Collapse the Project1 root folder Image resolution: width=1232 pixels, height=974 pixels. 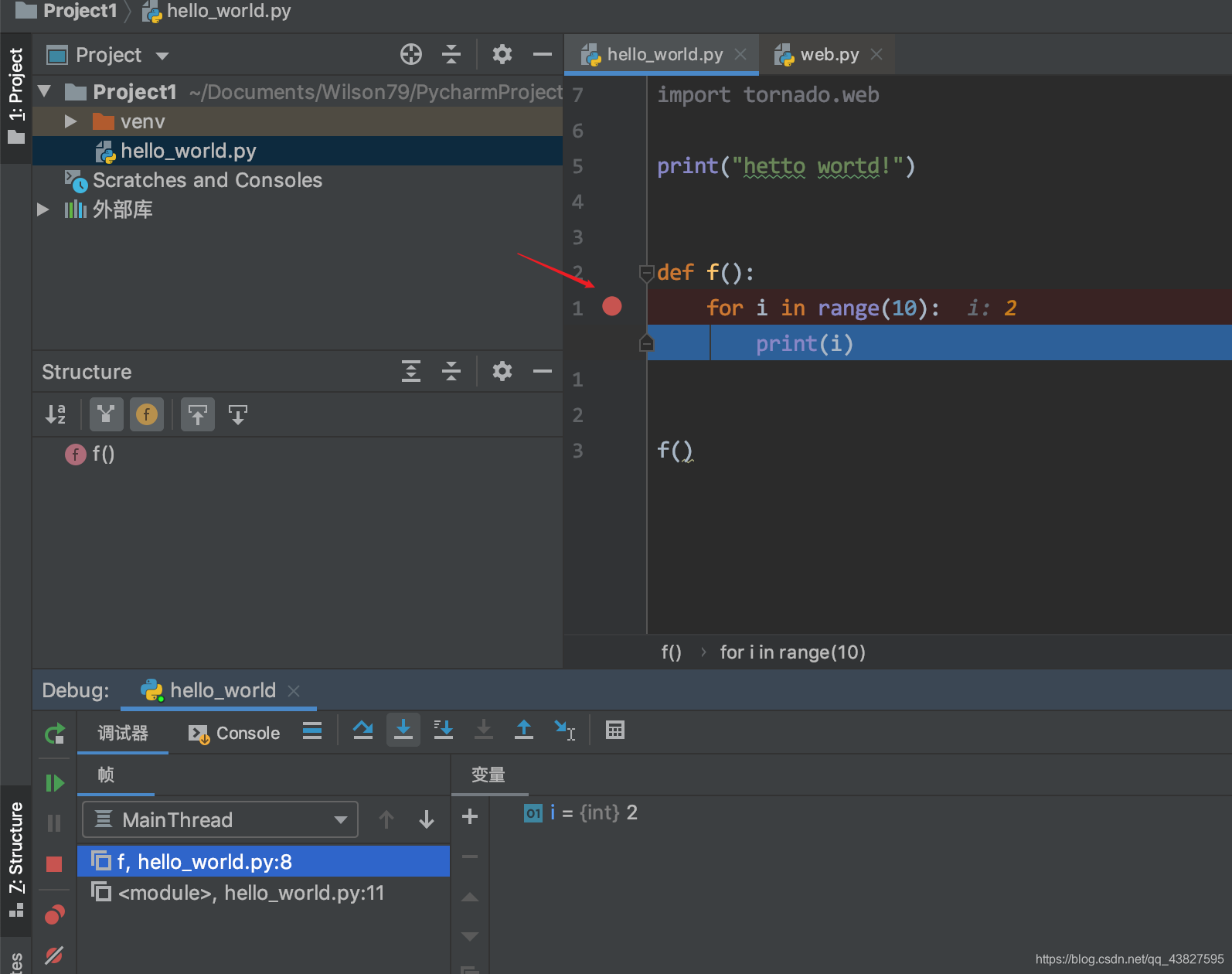pyautogui.click(x=45, y=92)
